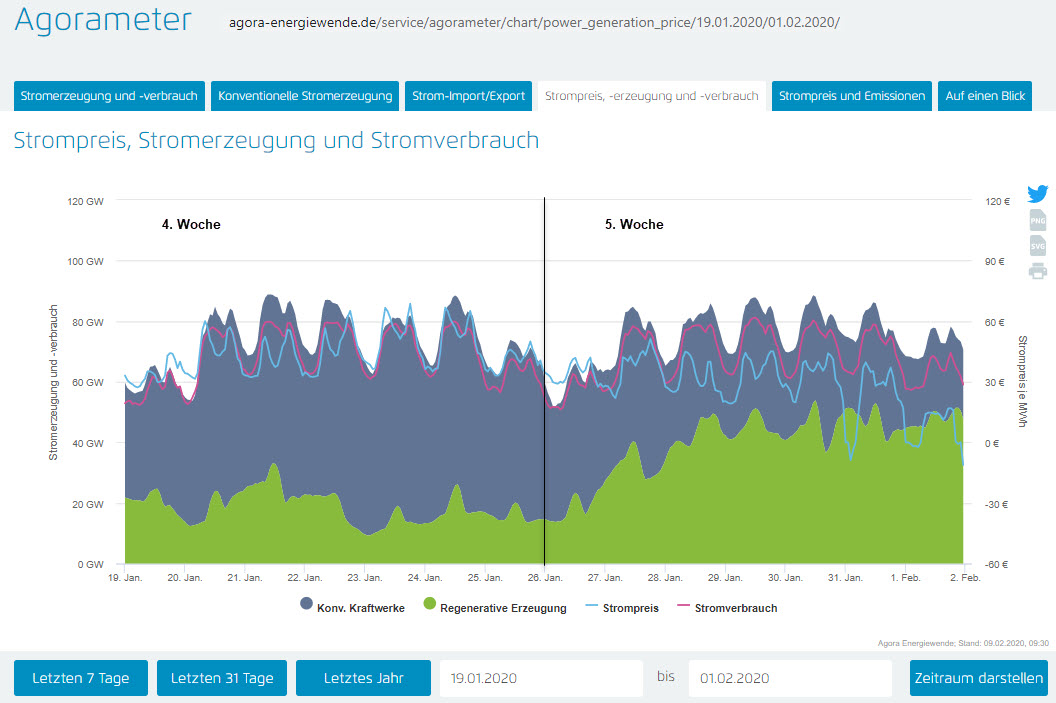
Task: Click the Letzten 7 Tage button
Action: (x=80, y=678)
